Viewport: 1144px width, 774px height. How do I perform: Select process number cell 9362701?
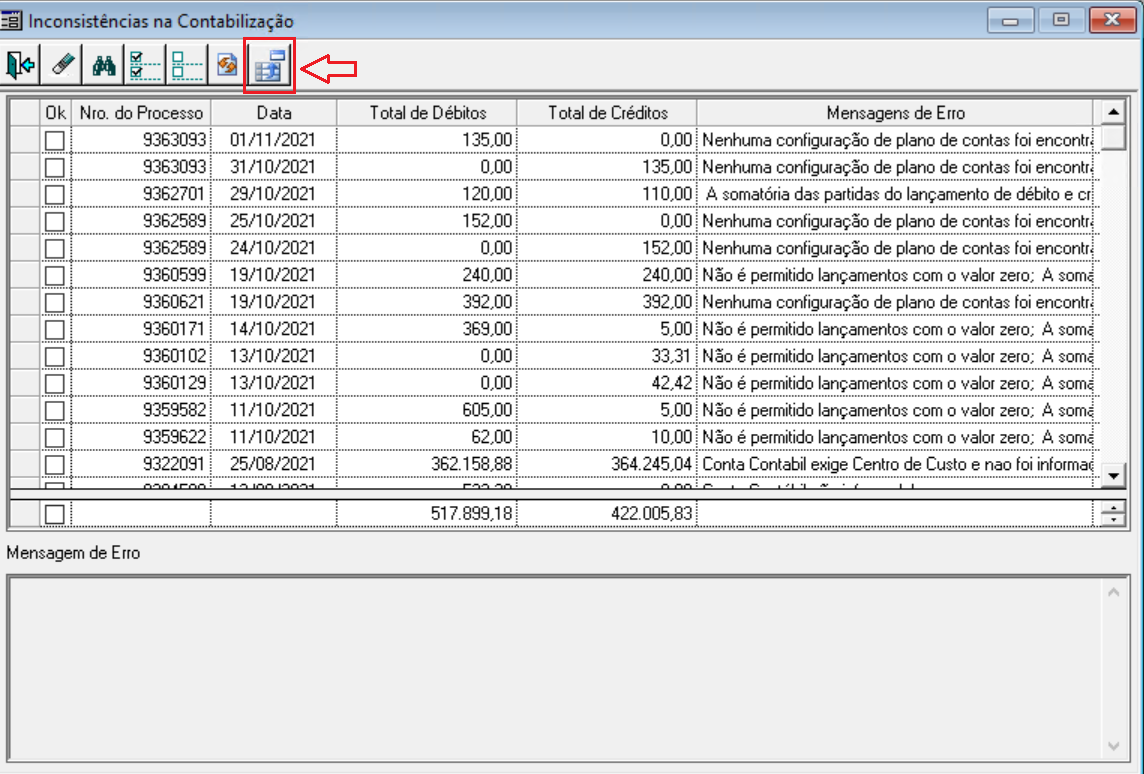point(141,194)
